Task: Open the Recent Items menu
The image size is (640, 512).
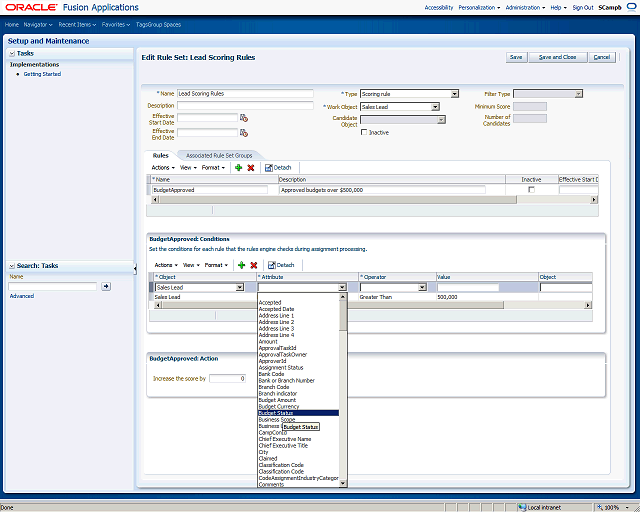Action: 77,24
